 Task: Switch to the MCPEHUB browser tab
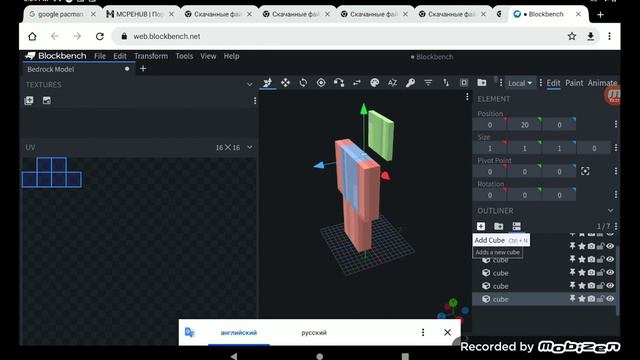point(140,14)
